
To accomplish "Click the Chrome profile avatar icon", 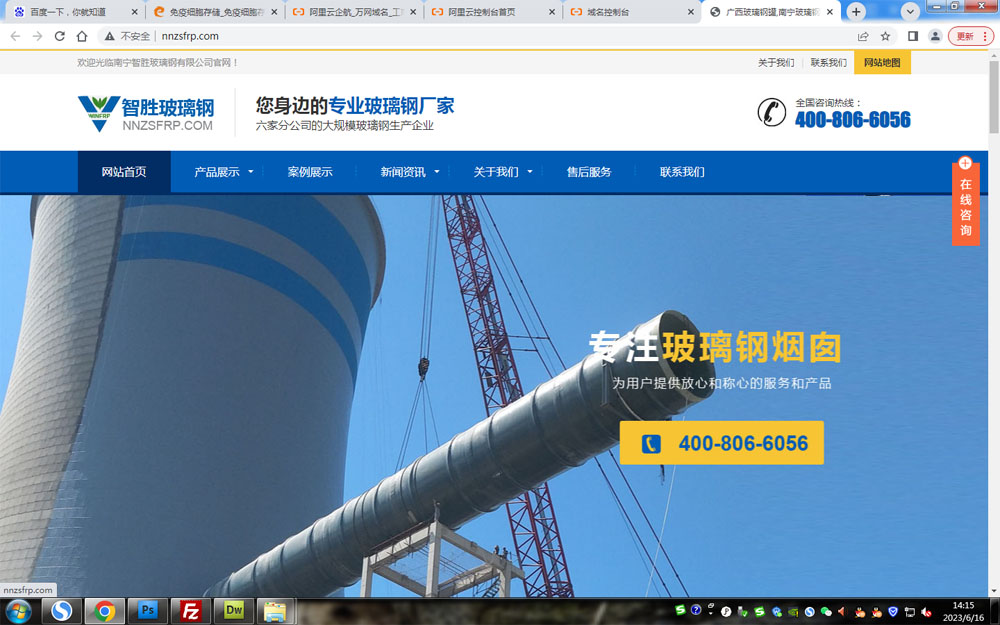I will click(x=935, y=36).
